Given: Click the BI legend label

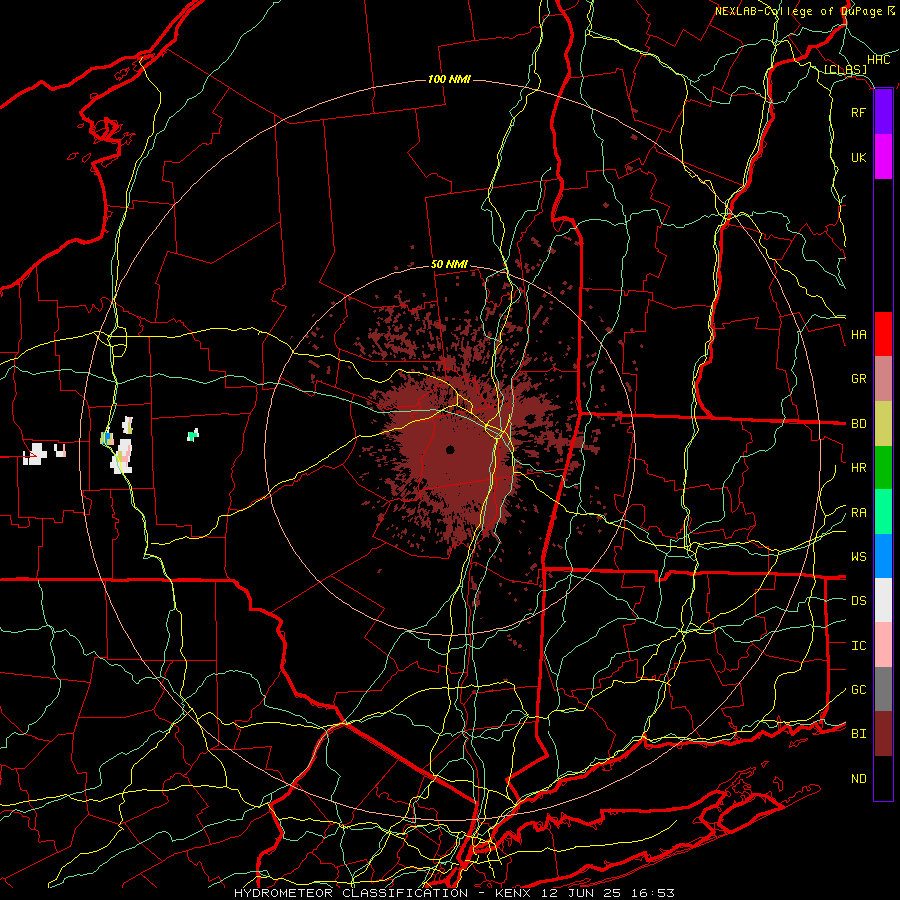Looking at the screenshot, I should click(859, 734).
